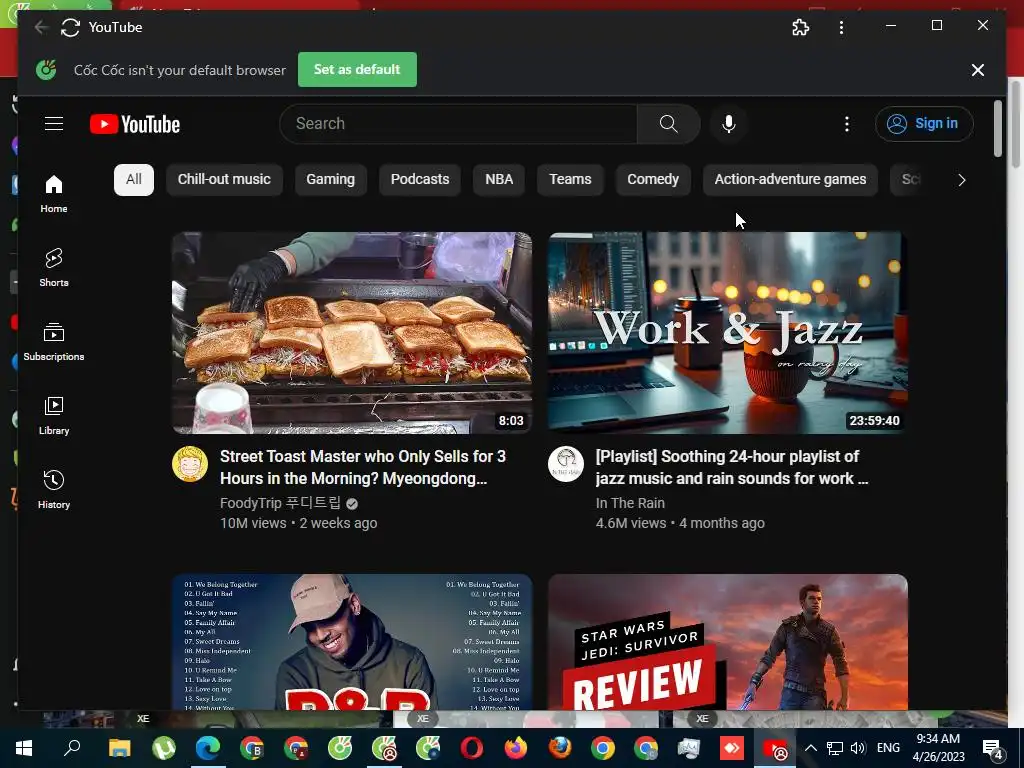This screenshot has width=1024, height=768.
Task: Open In The Rain channel avatar
Action: click(566, 464)
